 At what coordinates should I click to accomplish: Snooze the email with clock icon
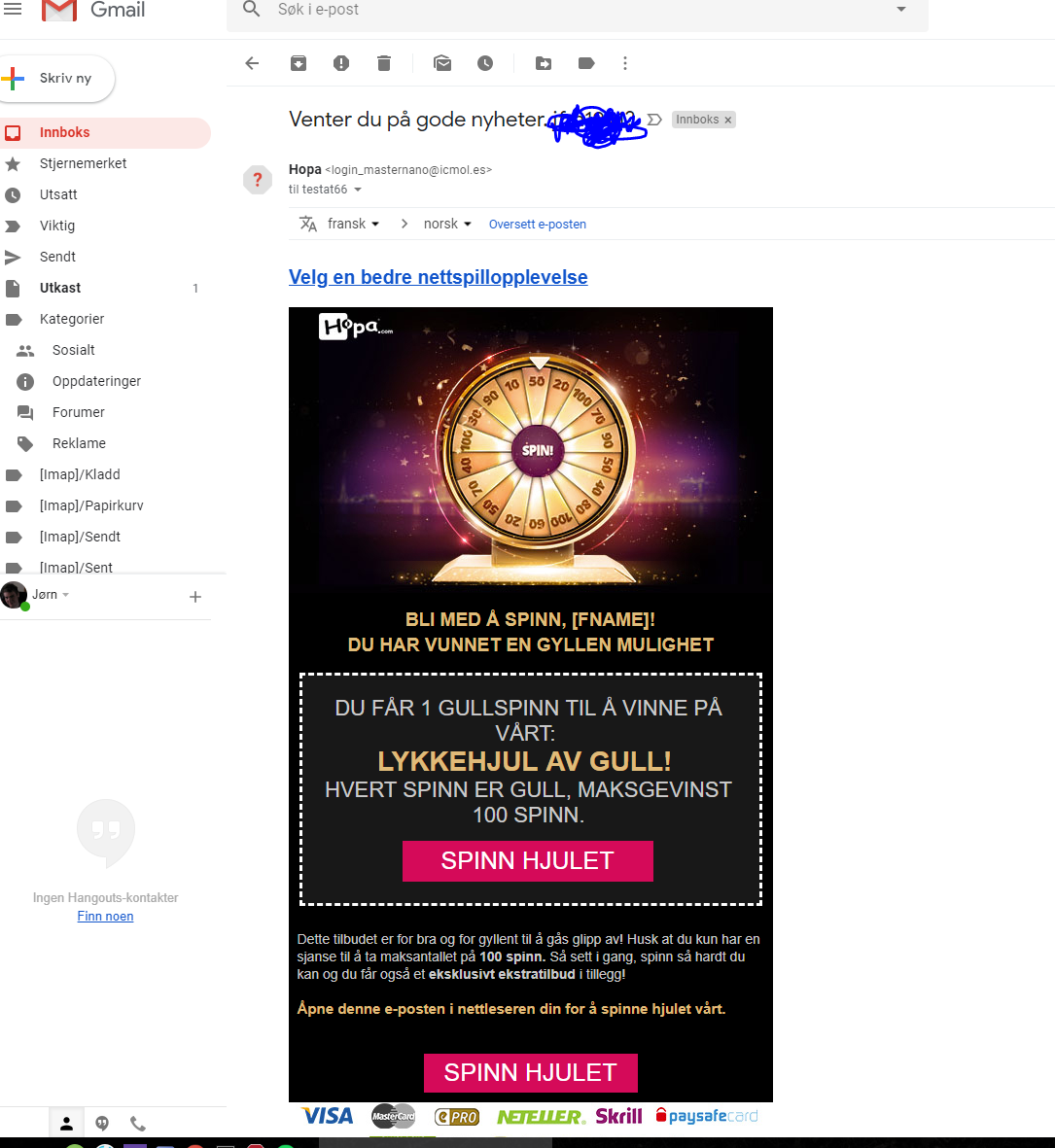pyautogui.click(x=485, y=64)
